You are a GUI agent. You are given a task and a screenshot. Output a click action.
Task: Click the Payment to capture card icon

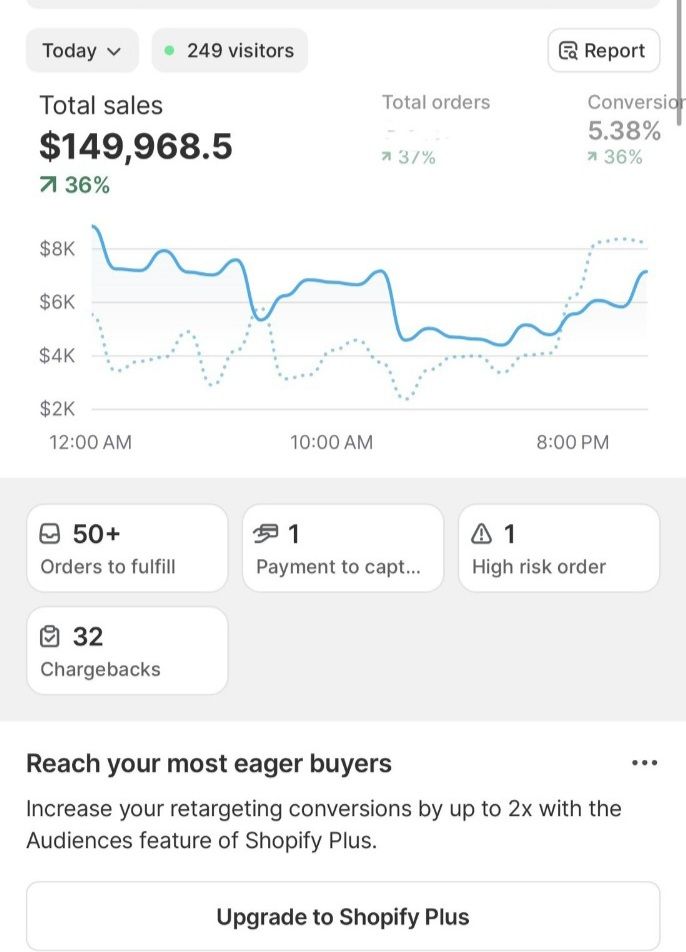pyautogui.click(x=266, y=534)
